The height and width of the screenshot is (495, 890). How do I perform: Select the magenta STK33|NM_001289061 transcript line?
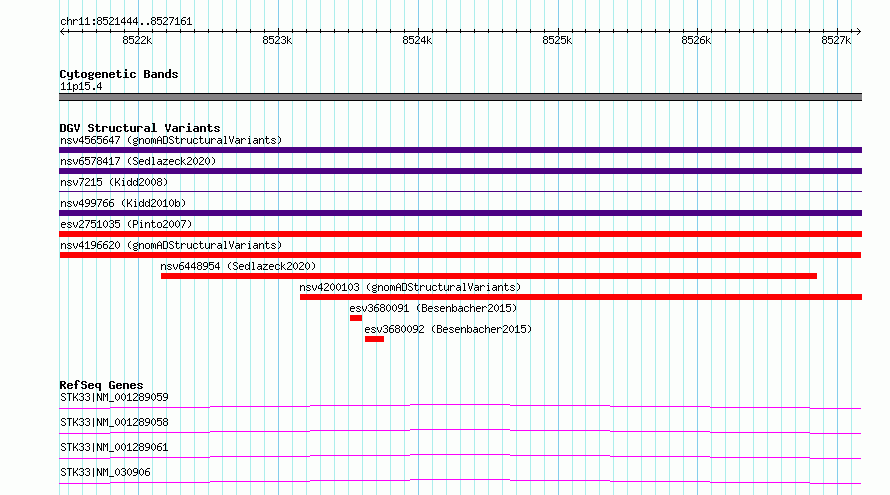tap(460, 456)
